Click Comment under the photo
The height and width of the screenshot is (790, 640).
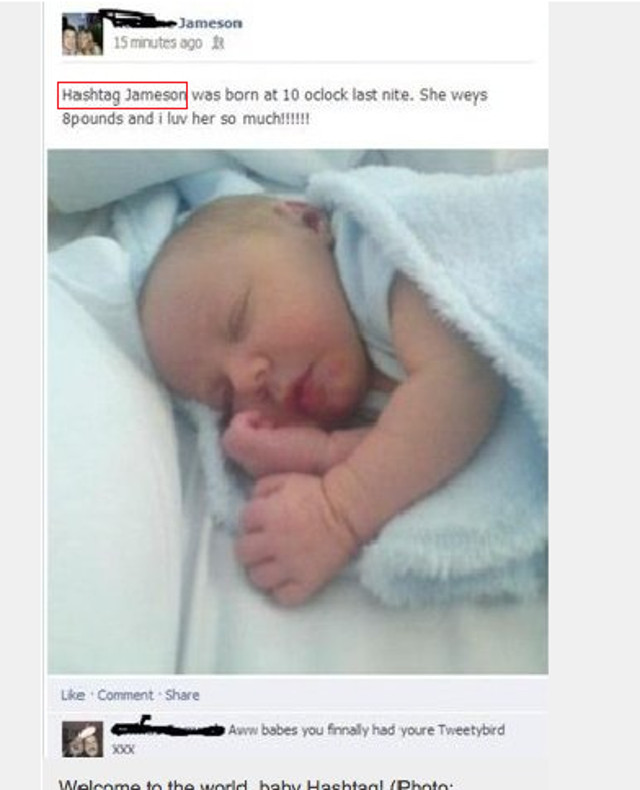pyautogui.click(x=125, y=695)
